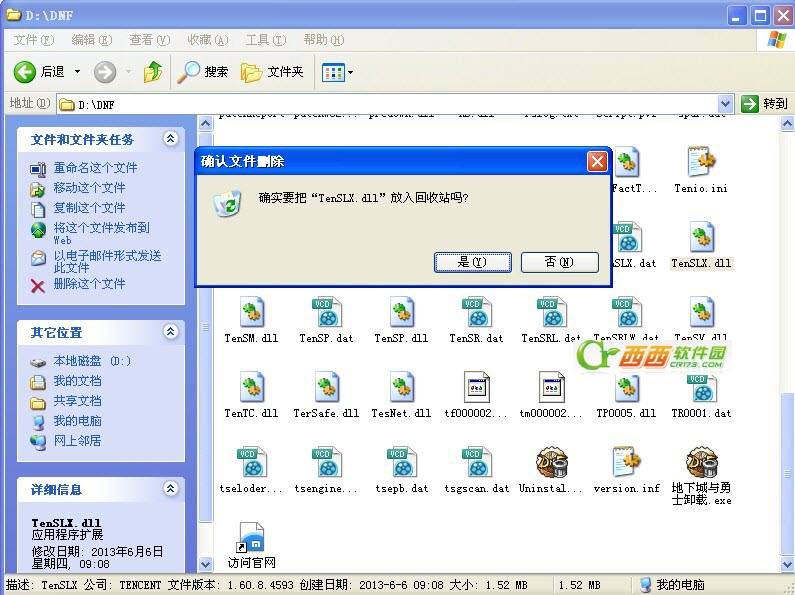Open the Back history dropdown arrow
Image resolution: width=795 pixels, height=595 pixels.
coord(78,72)
